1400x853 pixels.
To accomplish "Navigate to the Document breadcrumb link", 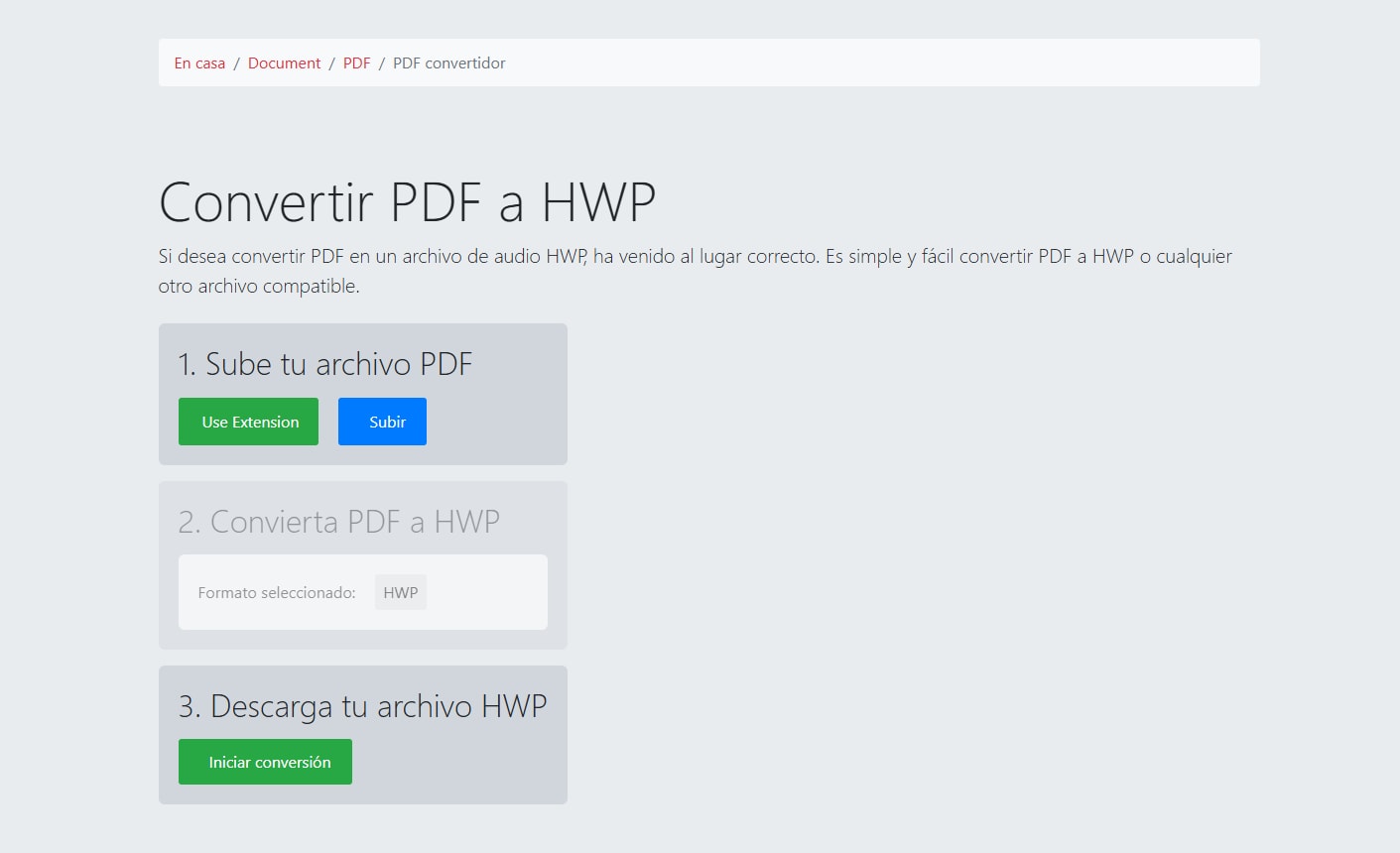I will point(284,62).
